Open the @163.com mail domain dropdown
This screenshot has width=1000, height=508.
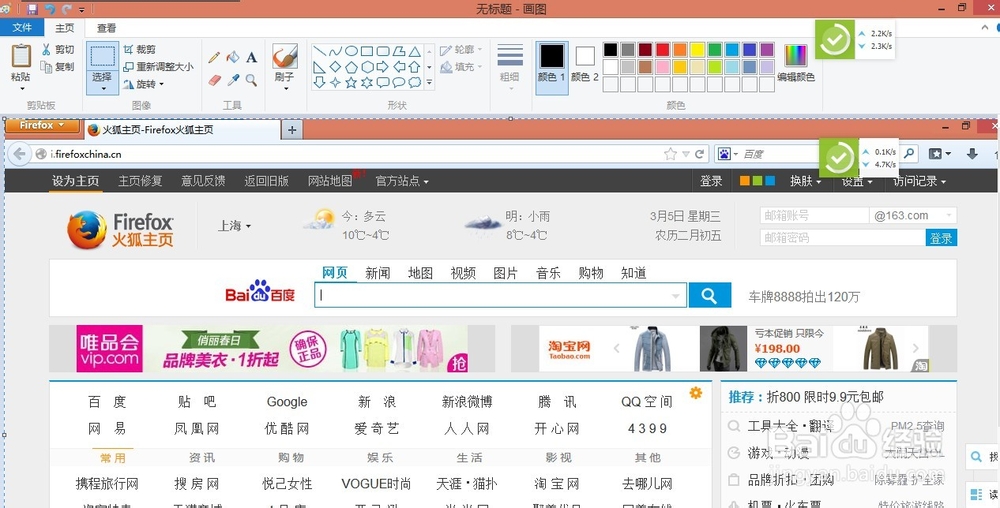(x=913, y=215)
